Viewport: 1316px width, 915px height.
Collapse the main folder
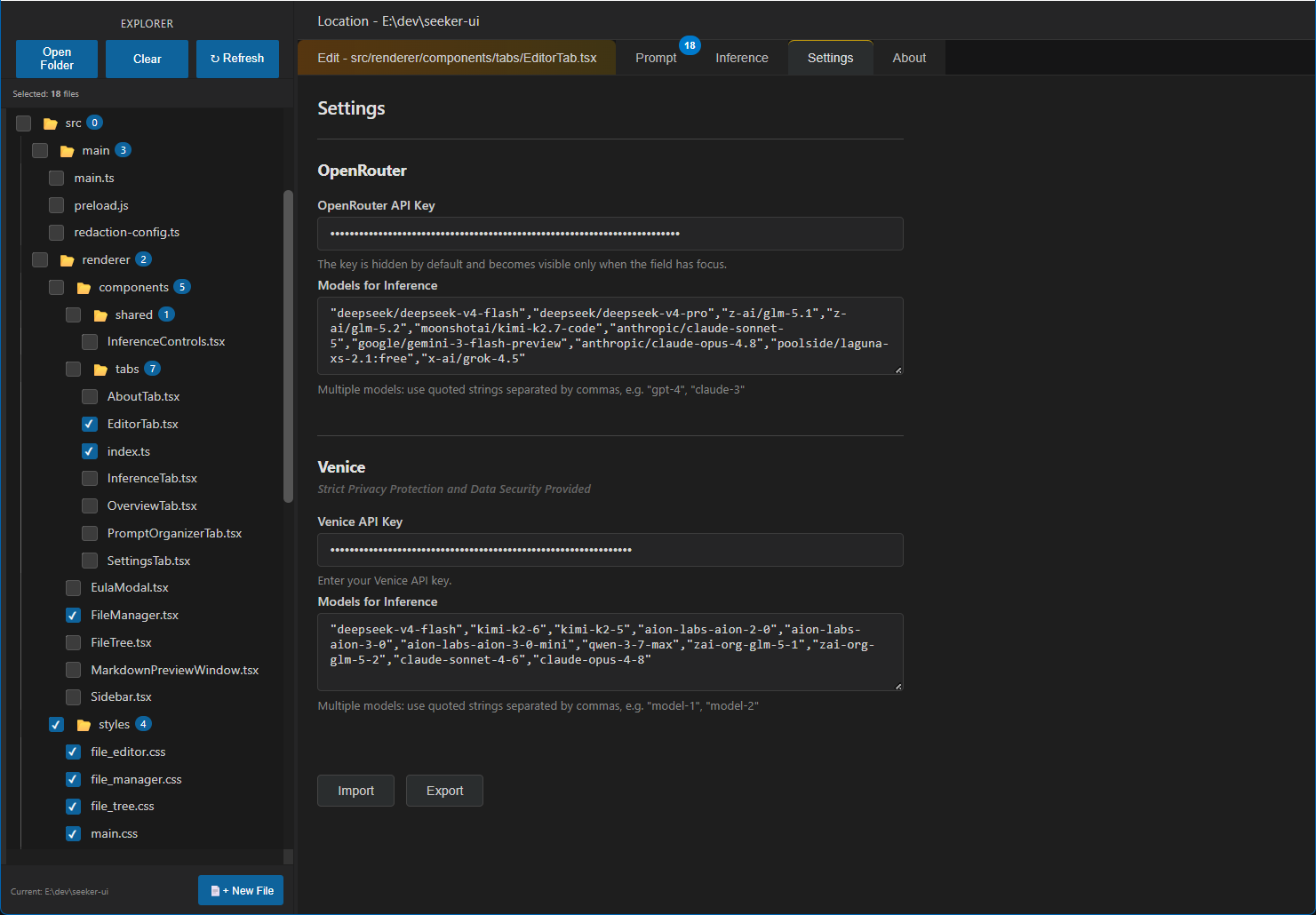96,151
